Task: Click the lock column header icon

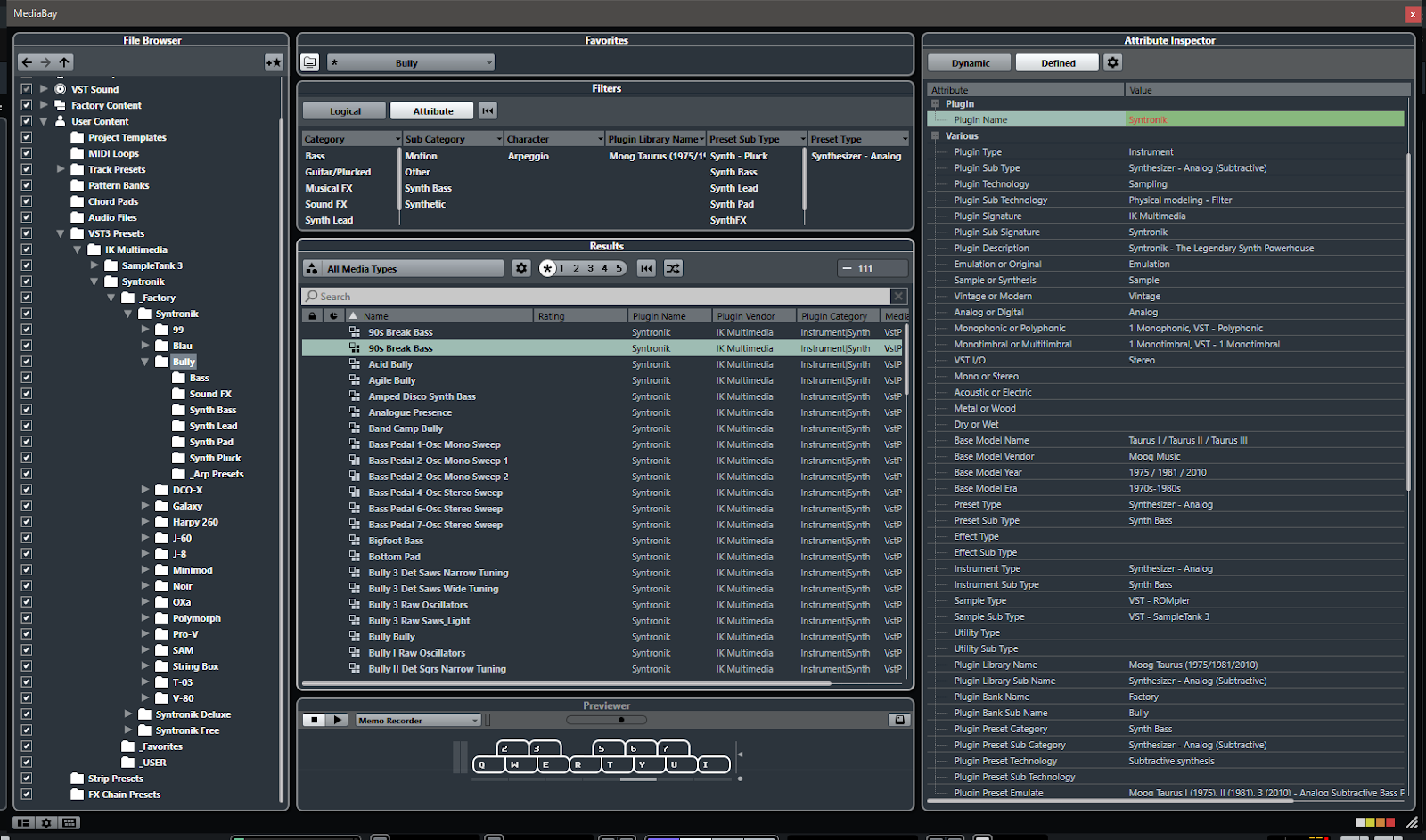Action: click(312, 316)
